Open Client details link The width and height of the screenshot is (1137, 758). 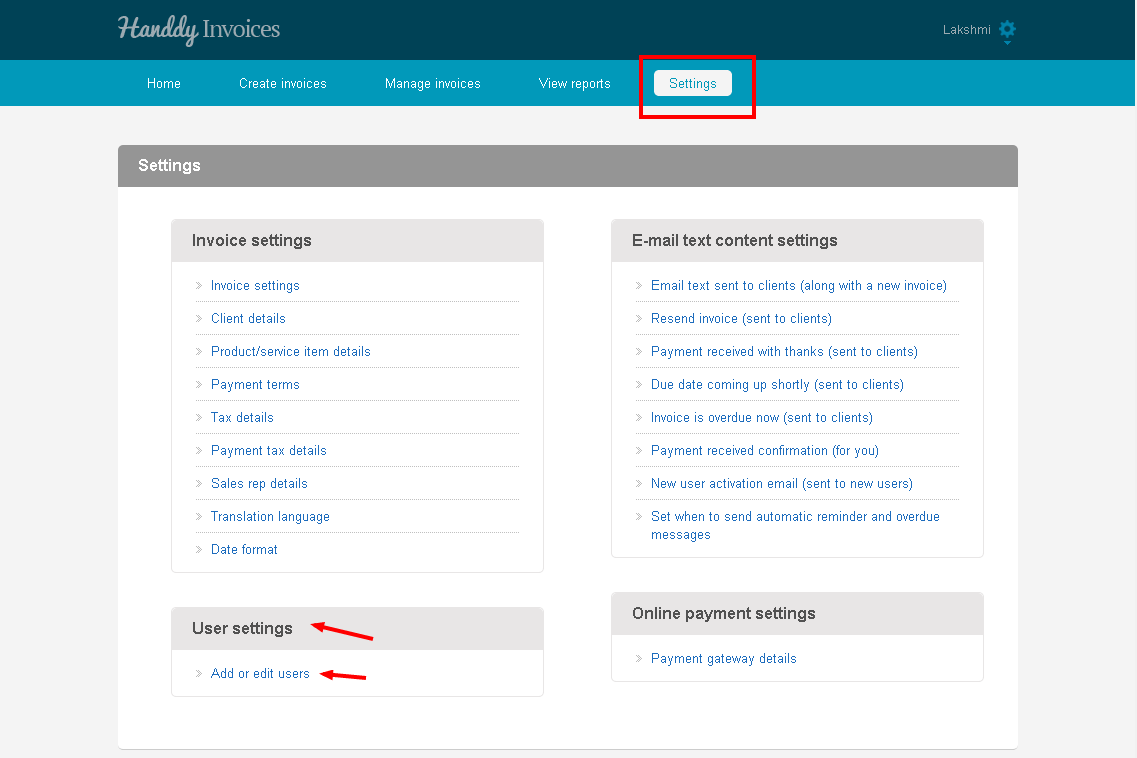[248, 318]
